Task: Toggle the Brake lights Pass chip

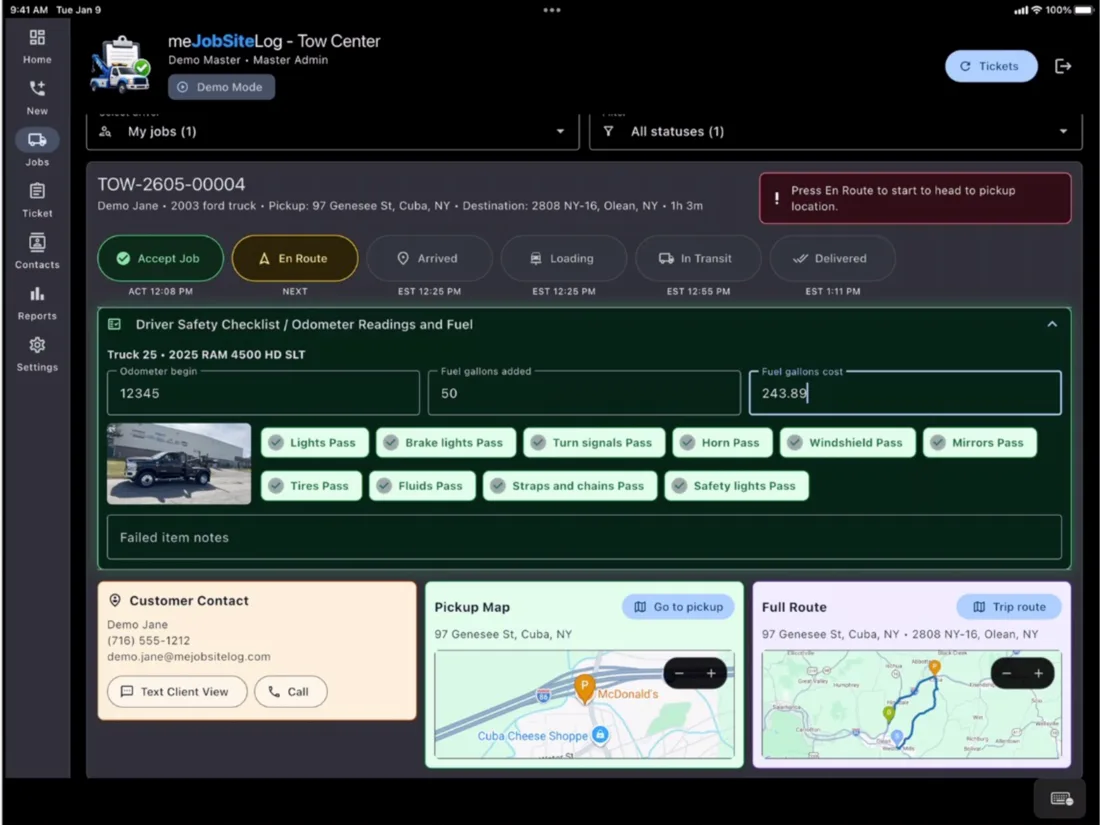Action: [445, 443]
